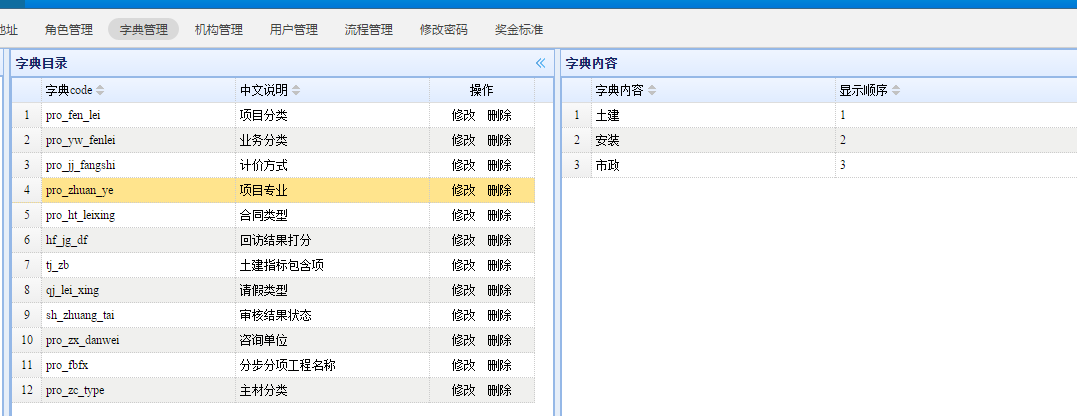The image size is (1077, 416).
Task: Sort by 字典code column arrows
Action: tap(100, 91)
